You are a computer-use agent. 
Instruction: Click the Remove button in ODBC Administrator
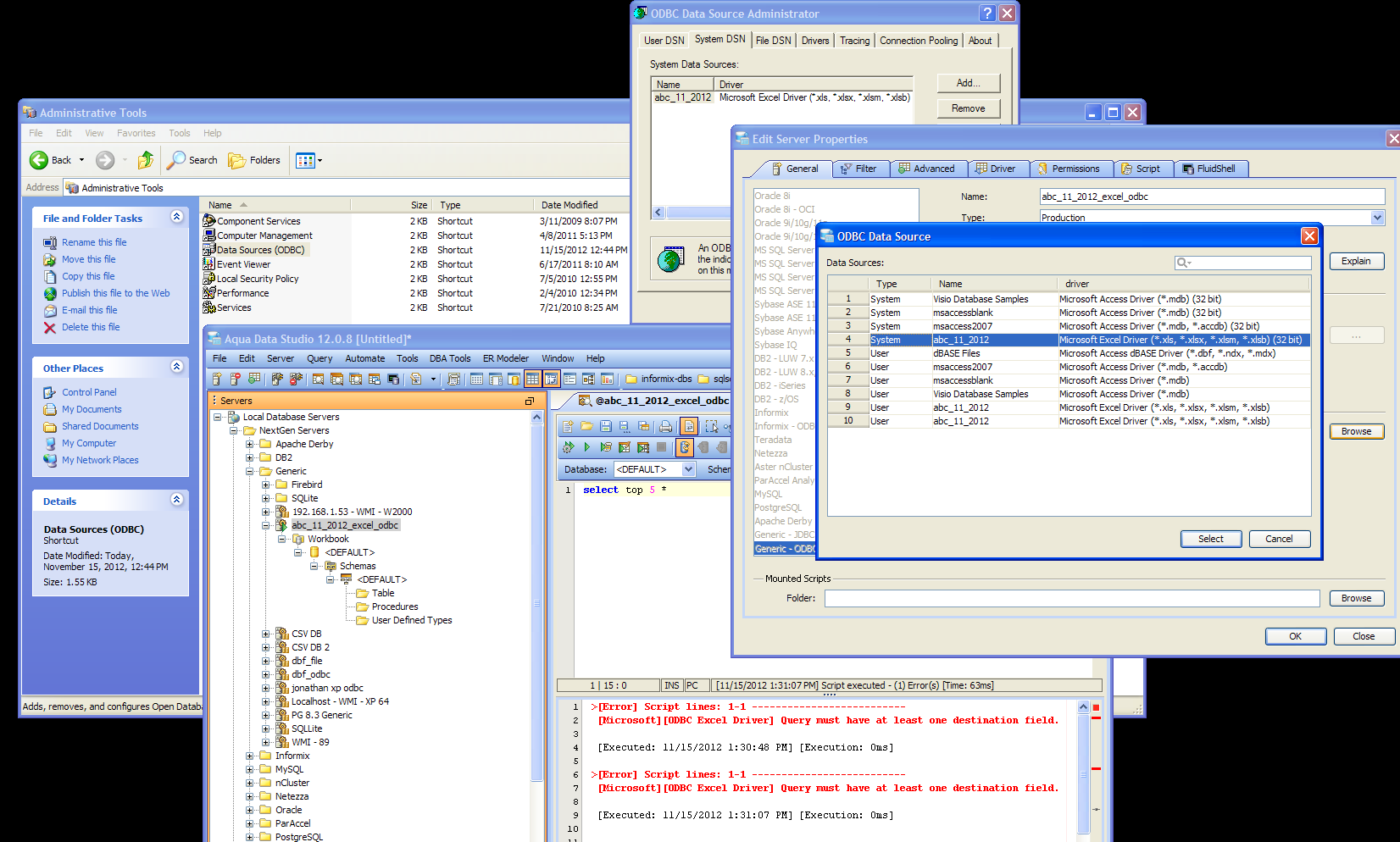[x=969, y=108]
